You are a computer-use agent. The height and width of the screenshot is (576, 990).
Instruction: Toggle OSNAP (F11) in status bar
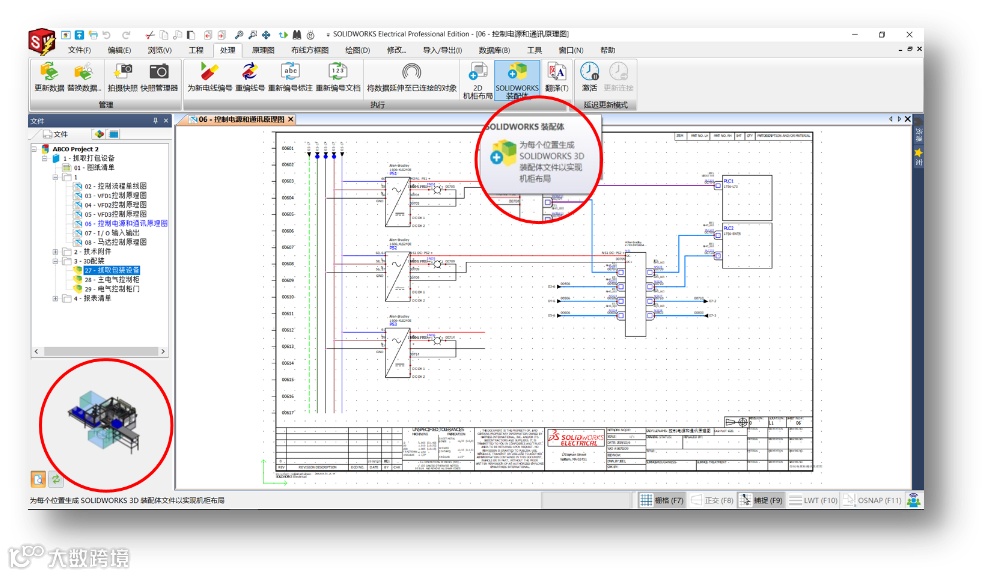coord(873,500)
